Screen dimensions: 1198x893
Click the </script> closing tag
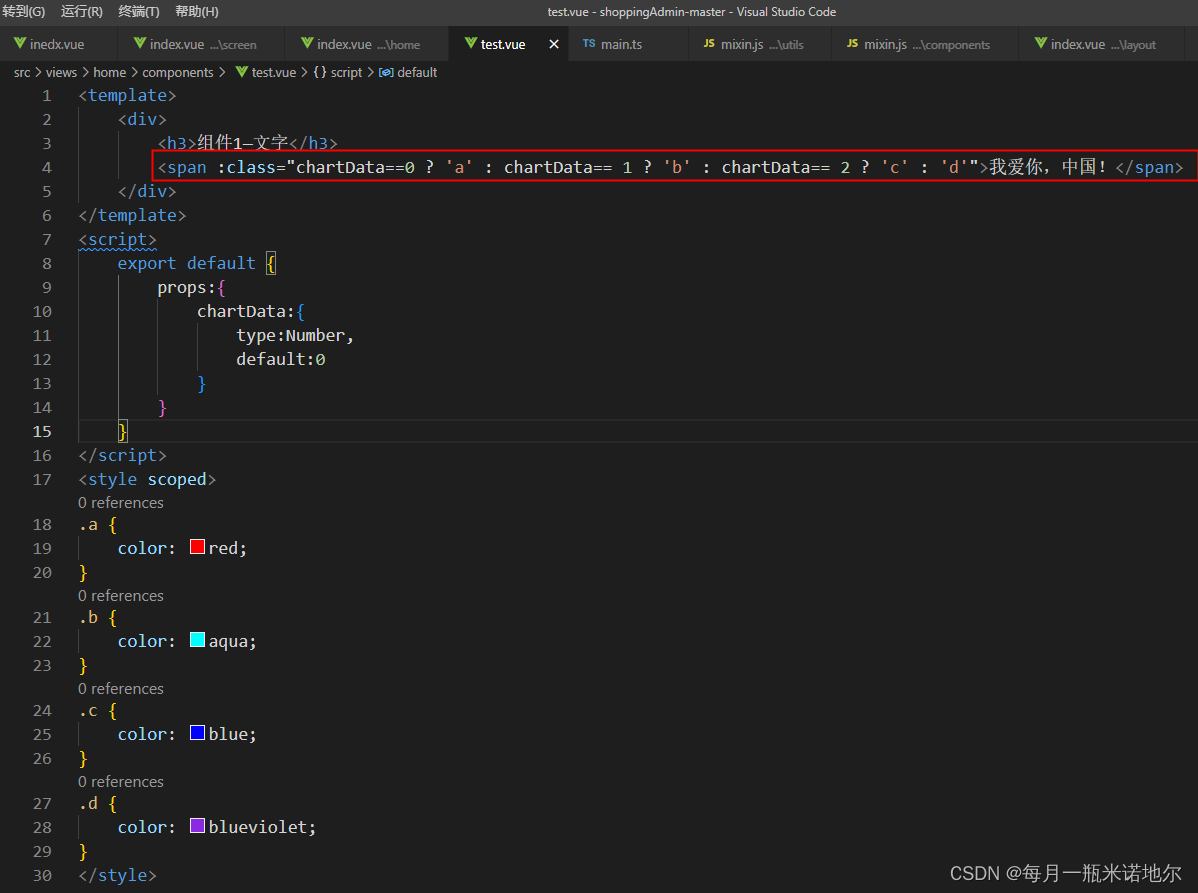point(122,456)
